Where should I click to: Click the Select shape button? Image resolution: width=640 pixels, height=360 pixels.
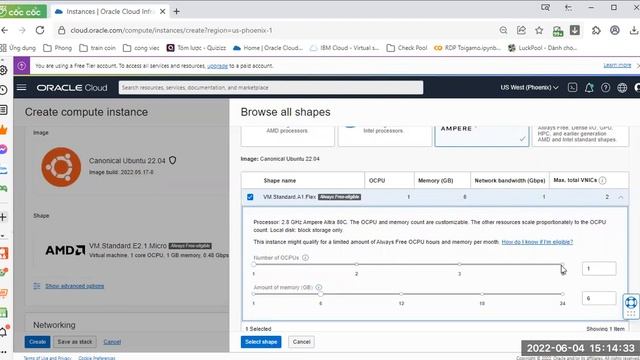(x=261, y=342)
